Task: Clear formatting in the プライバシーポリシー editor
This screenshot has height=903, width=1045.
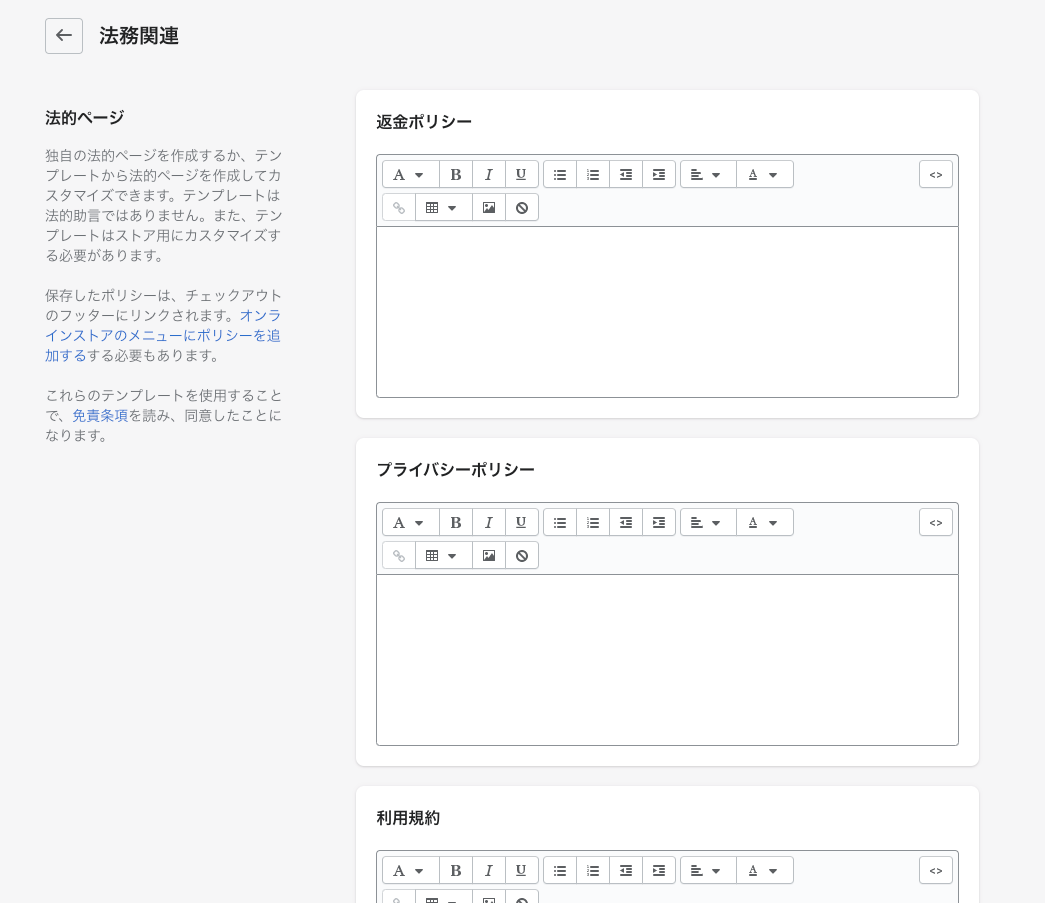Action: pos(522,555)
